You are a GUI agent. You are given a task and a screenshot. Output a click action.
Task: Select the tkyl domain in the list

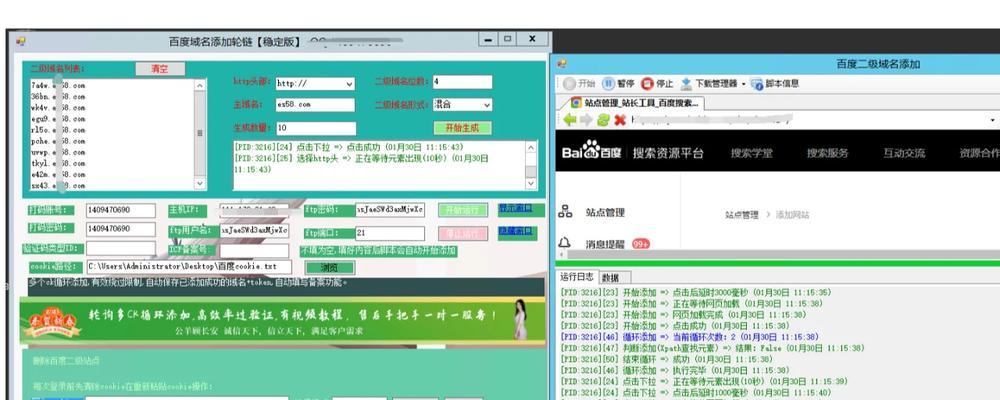tap(58, 163)
